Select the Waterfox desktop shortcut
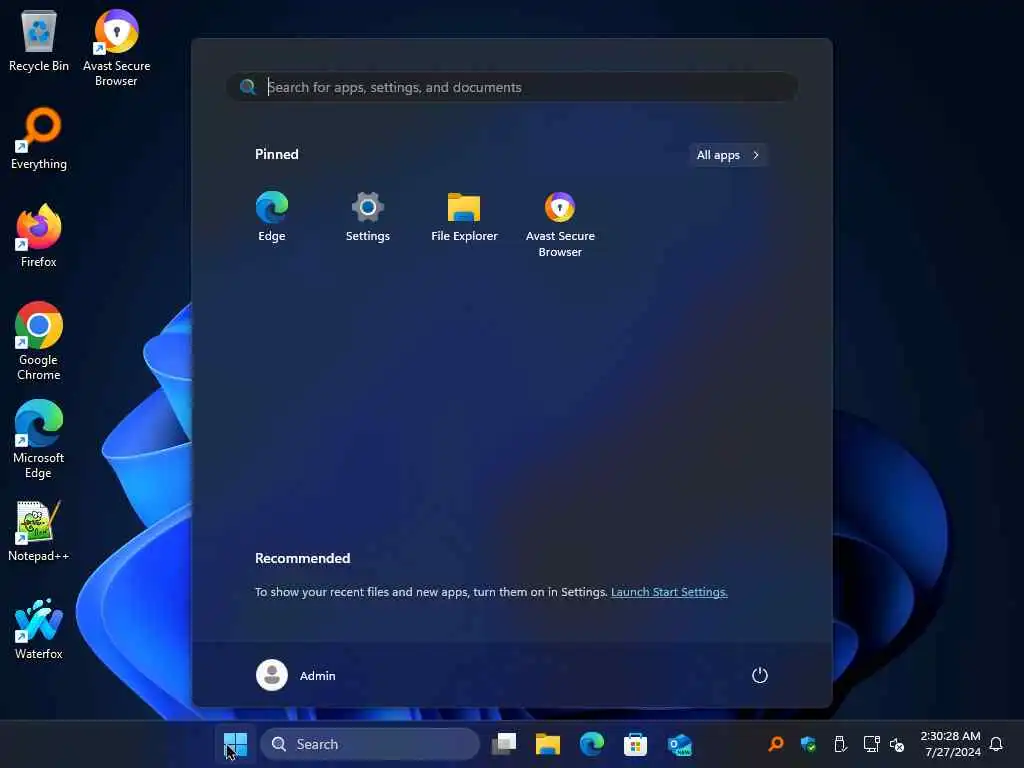1024x768 pixels. 39,629
